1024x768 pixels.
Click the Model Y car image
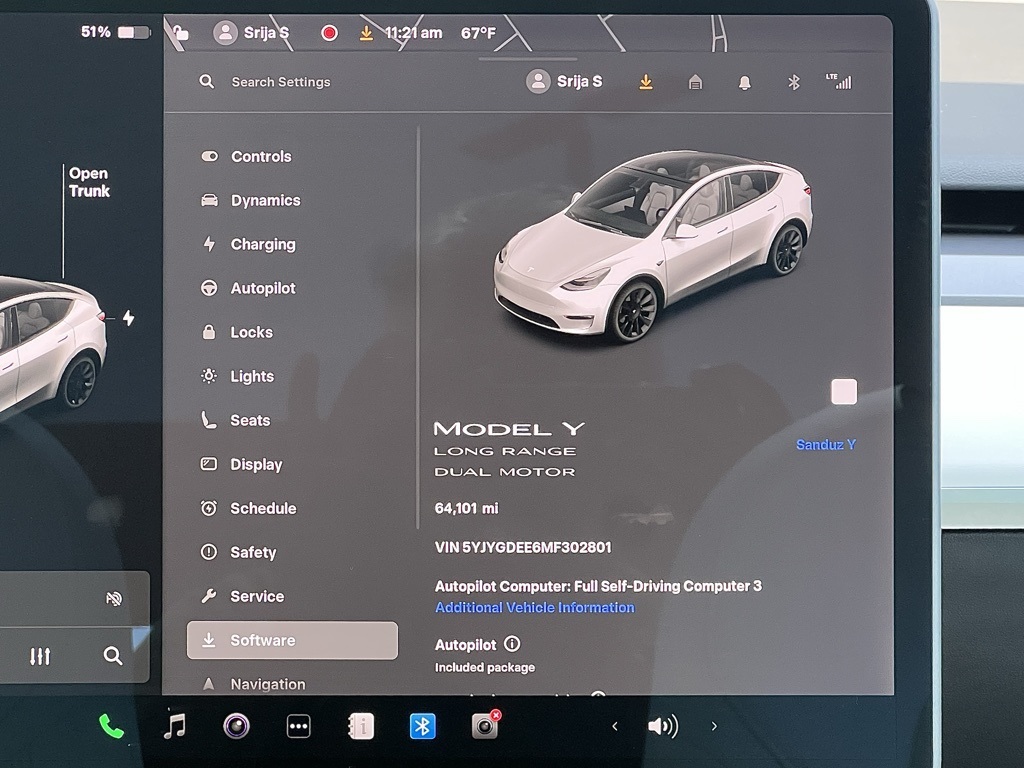point(653,246)
